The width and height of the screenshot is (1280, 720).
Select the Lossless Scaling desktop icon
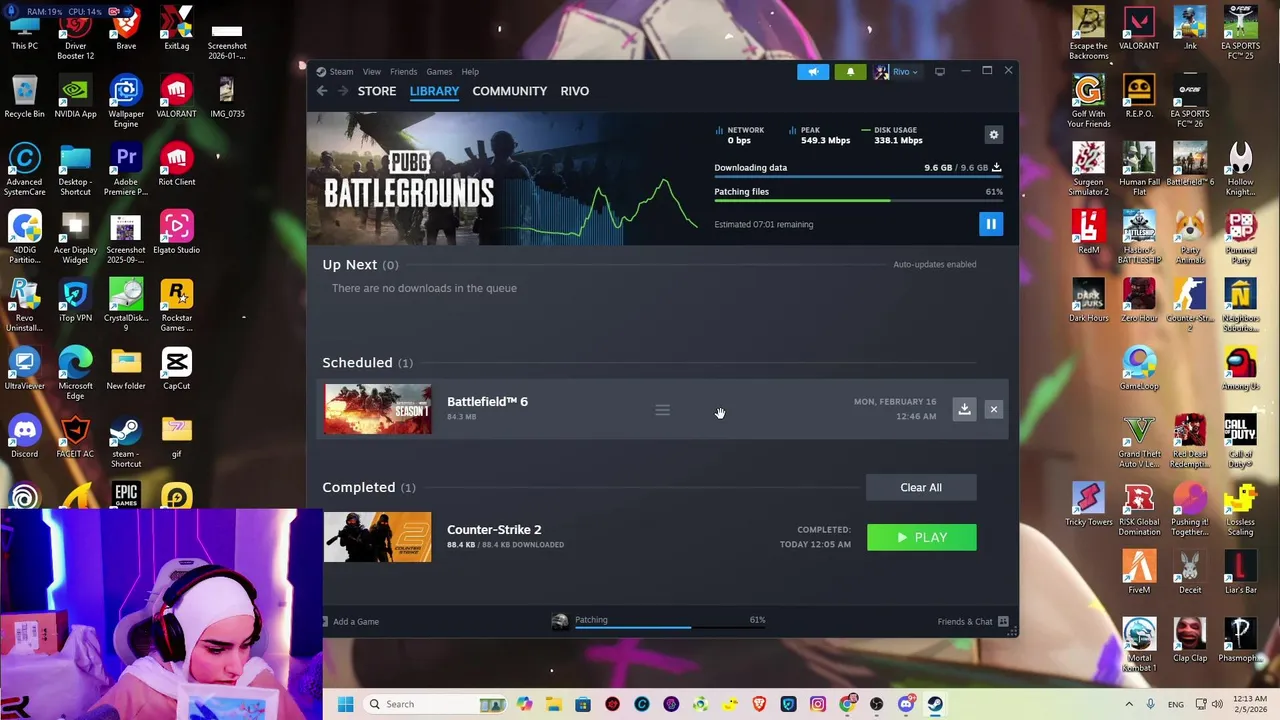pyautogui.click(x=1240, y=510)
